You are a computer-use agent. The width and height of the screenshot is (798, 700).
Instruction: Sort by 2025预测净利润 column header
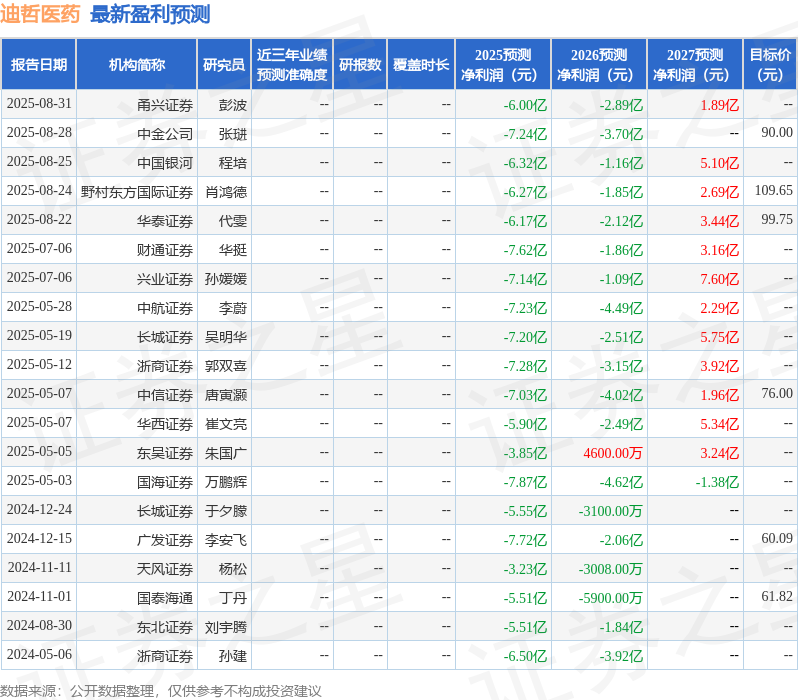(502, 65)
